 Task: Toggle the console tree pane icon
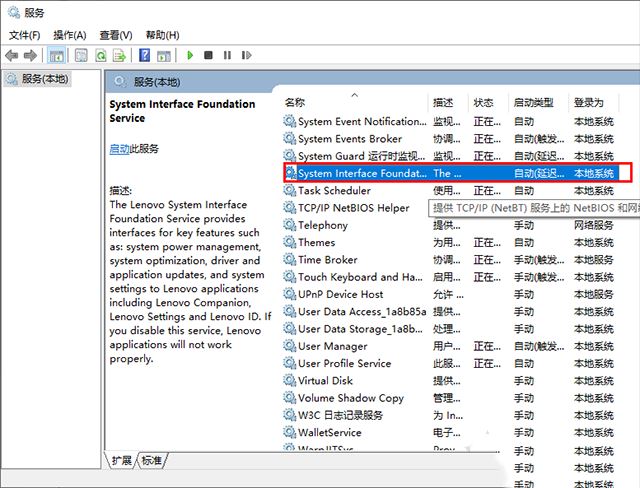pos(56,55)
